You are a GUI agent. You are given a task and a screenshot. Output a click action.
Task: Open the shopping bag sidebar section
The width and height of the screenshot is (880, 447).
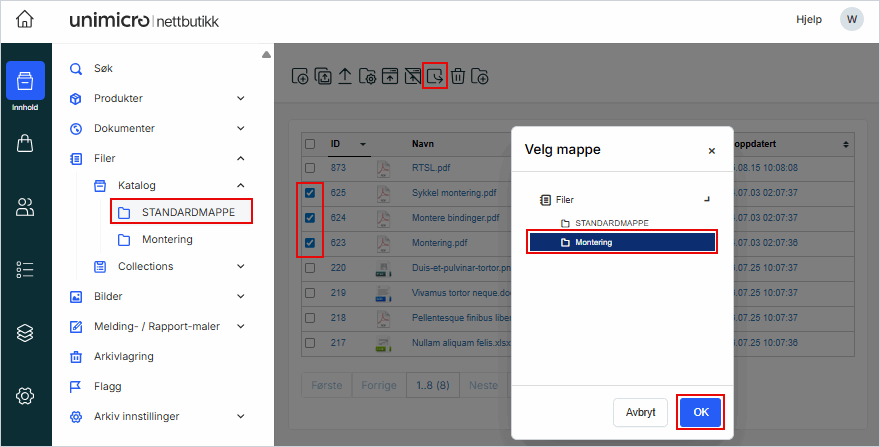(x=26, y=144)
